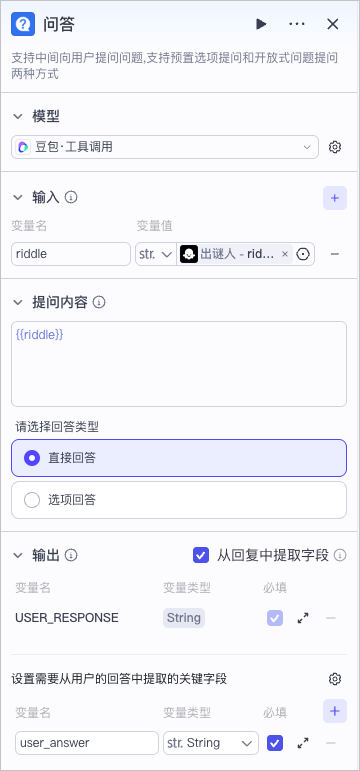Click the info icon beside 输入
The image size is (360, 771).
click(71, 198)
